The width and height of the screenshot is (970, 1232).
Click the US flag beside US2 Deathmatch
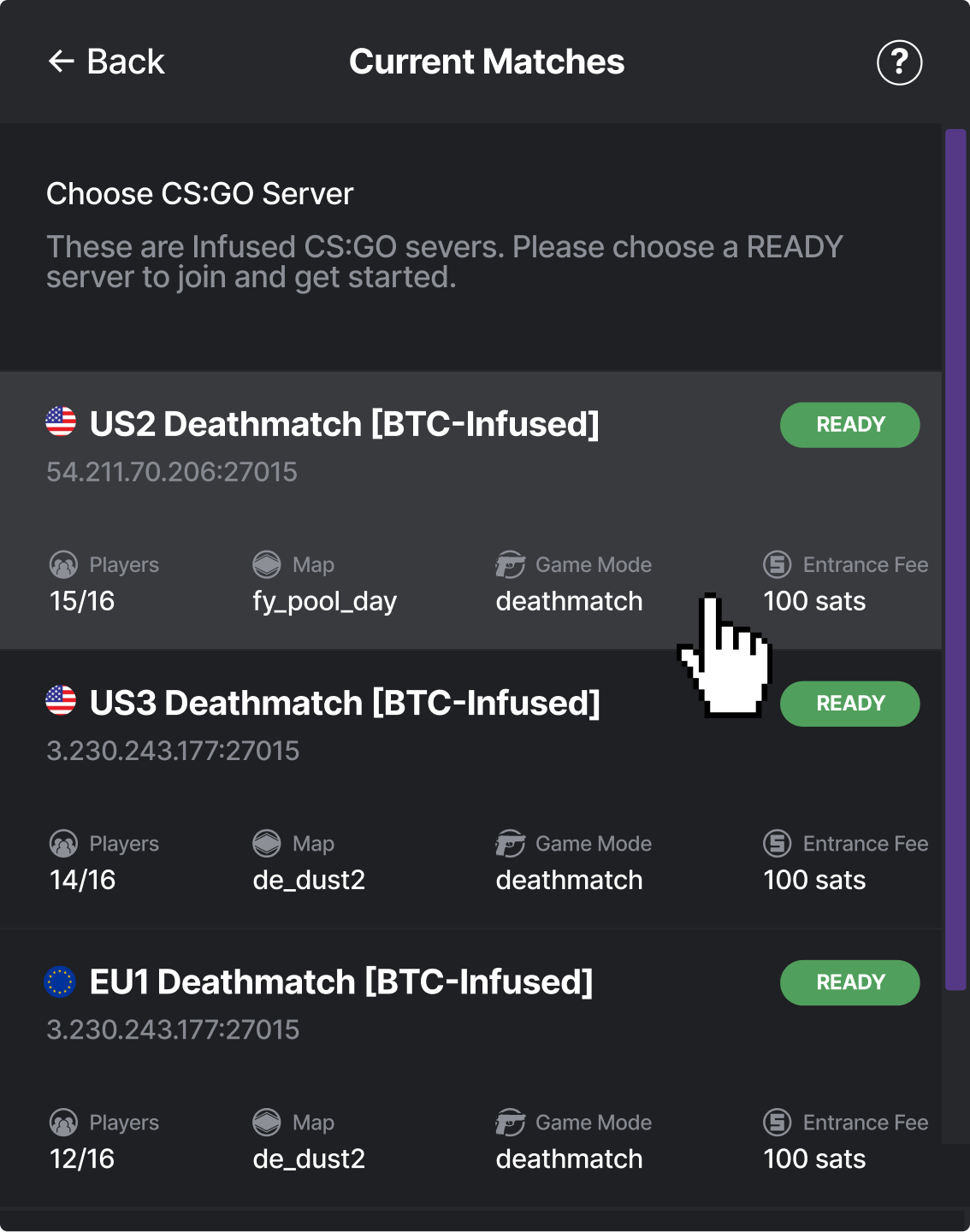click(x=61, y=421)
